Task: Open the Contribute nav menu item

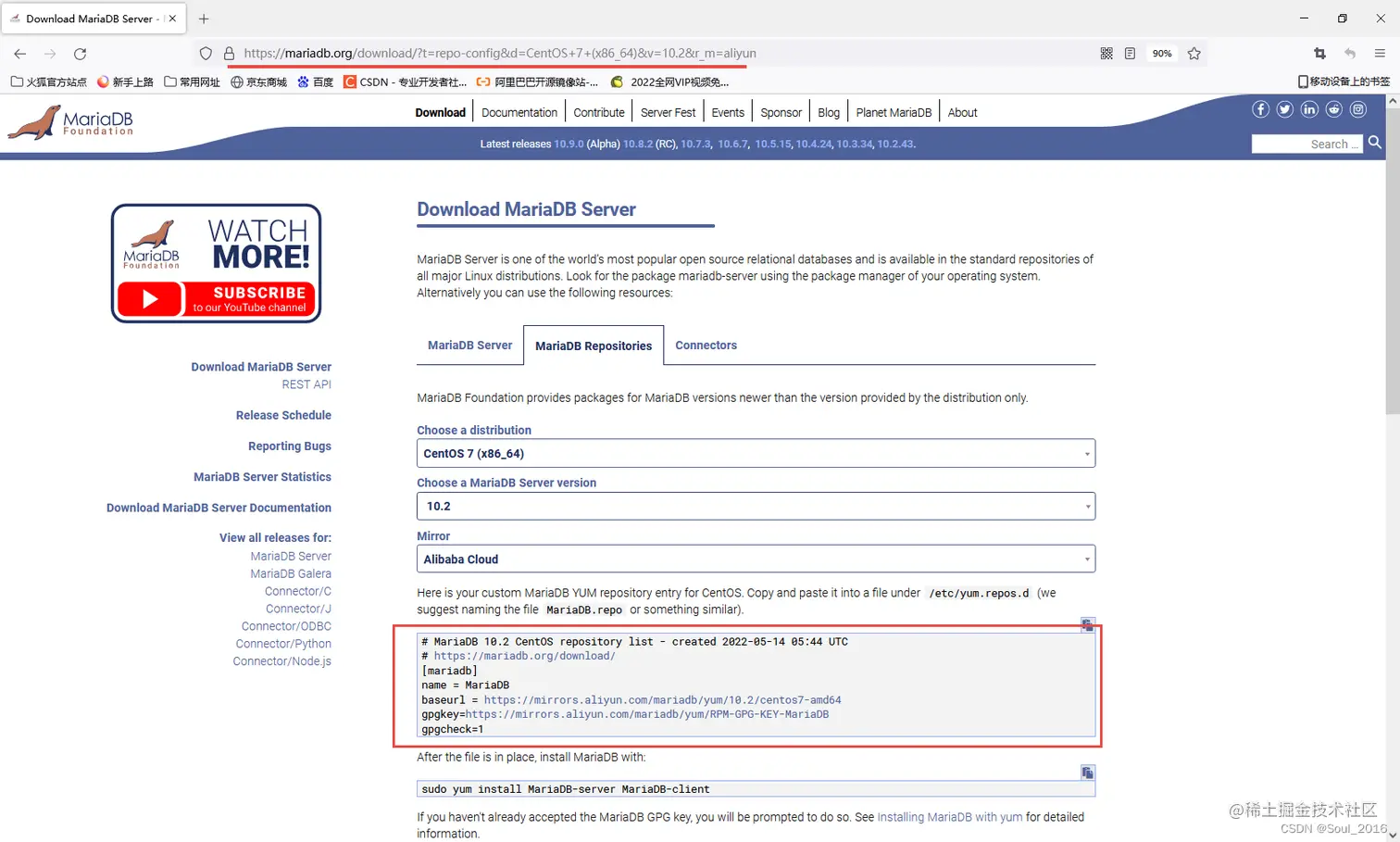Action: click(599, 112)
